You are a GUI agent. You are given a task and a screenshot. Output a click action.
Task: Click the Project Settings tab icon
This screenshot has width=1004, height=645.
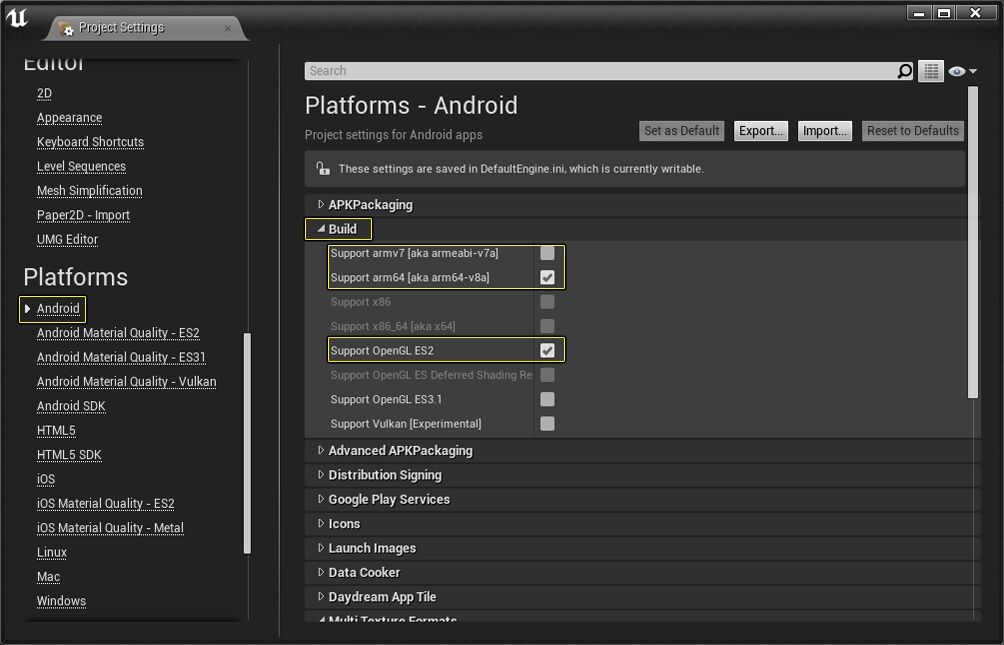(66, 28)
